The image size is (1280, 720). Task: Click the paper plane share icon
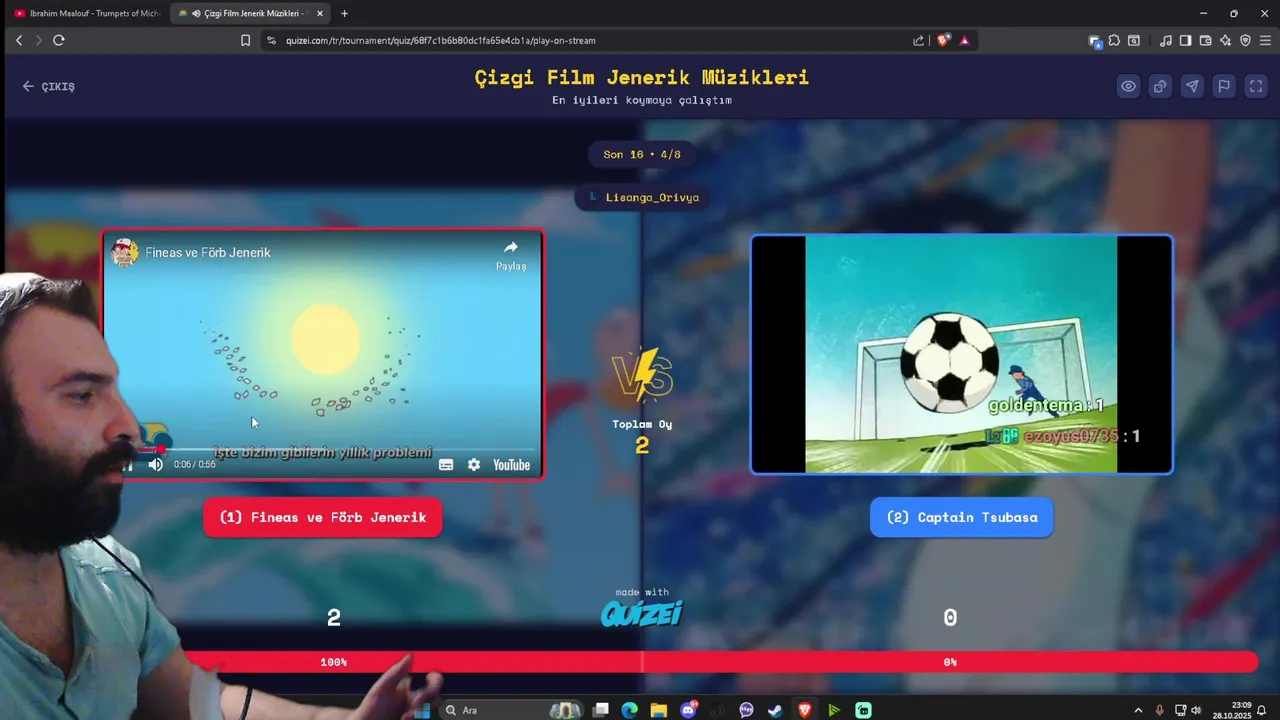click(1192, 86)
